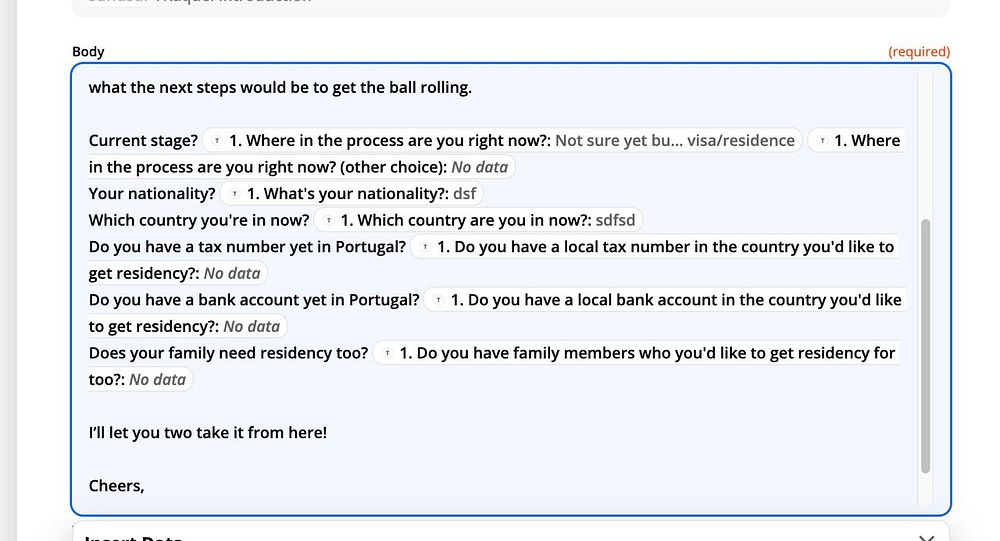Select the 'What's your nationality?: dsf' data pill
This screenshot has height=541, width=1000.
[350, 194]
